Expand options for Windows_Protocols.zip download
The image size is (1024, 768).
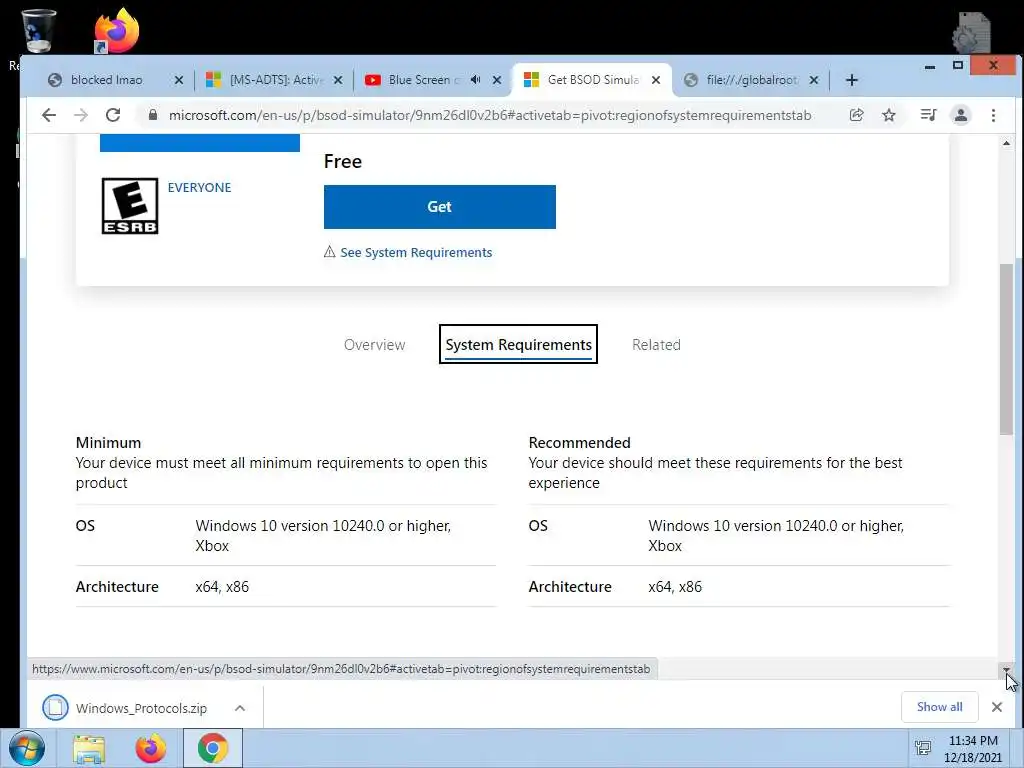240,708
